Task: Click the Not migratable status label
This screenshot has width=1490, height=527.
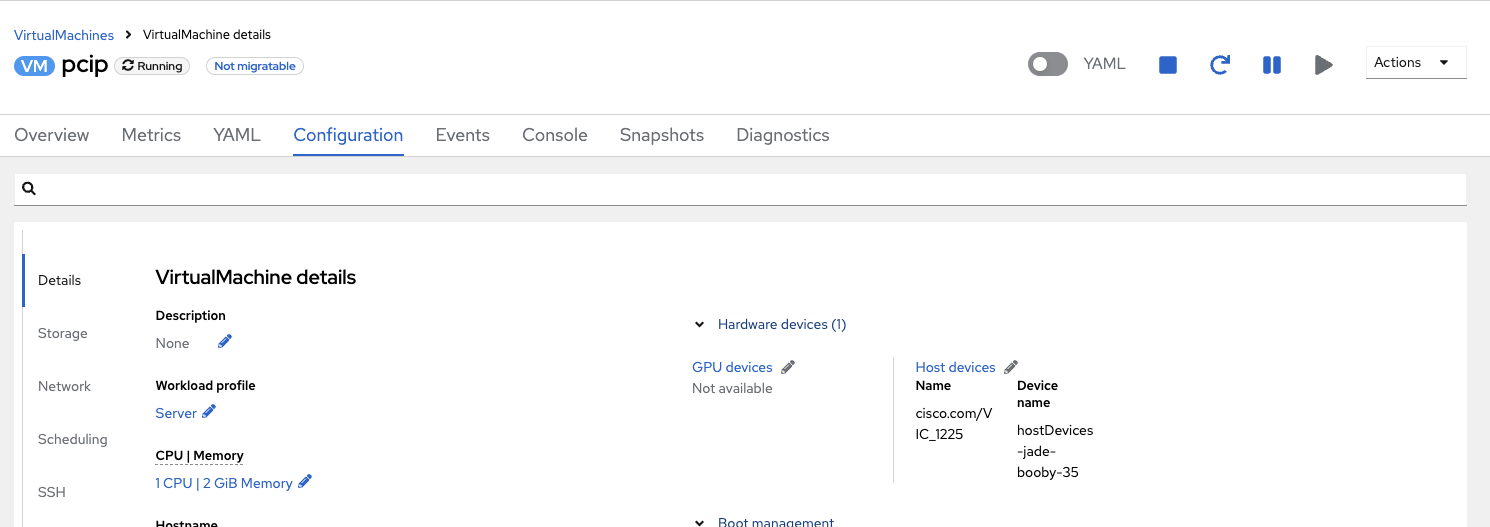Action: [255, 66]
